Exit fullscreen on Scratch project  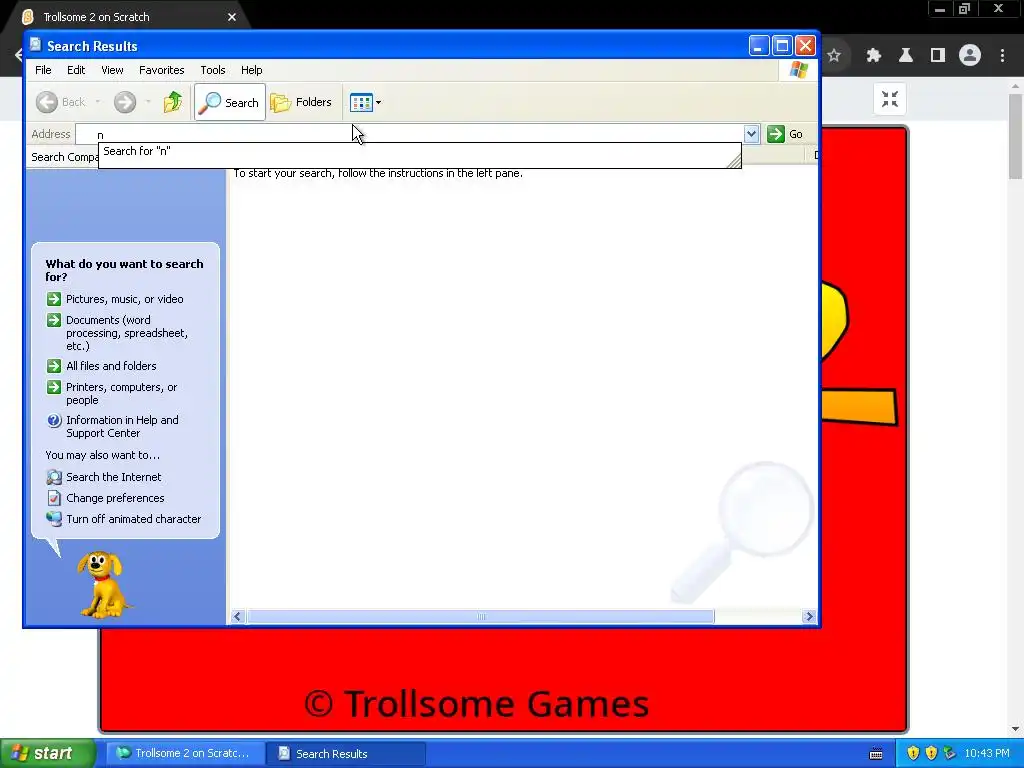click(x=889, y=99)
